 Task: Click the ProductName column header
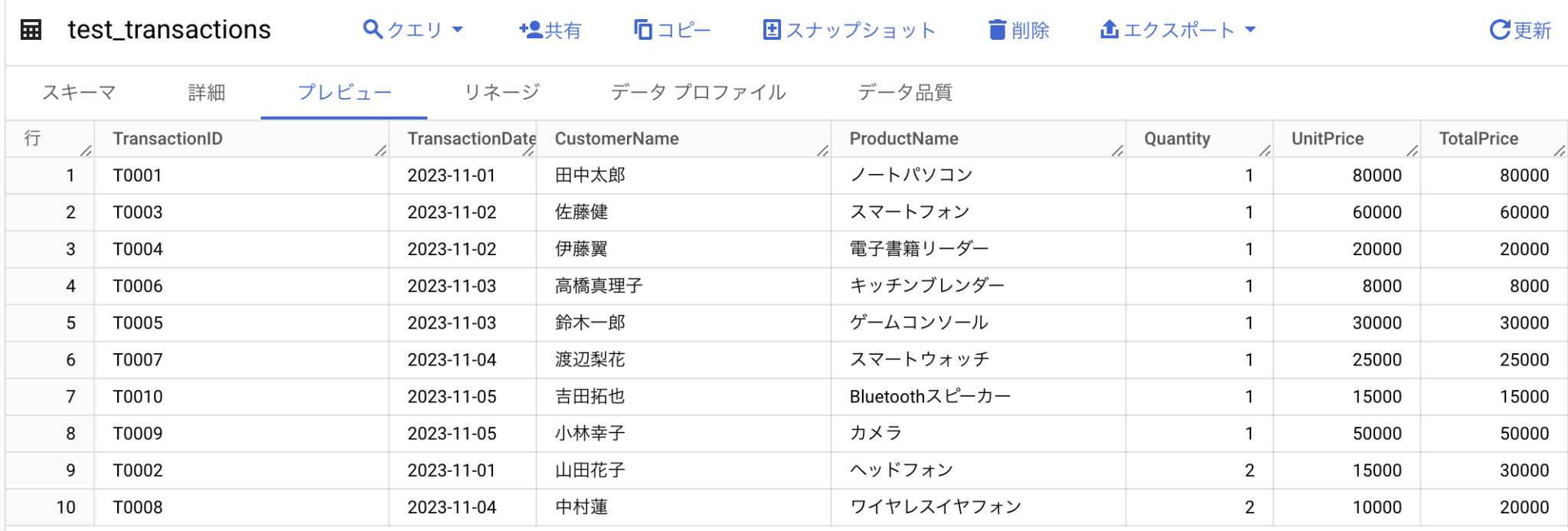(903, 139)
